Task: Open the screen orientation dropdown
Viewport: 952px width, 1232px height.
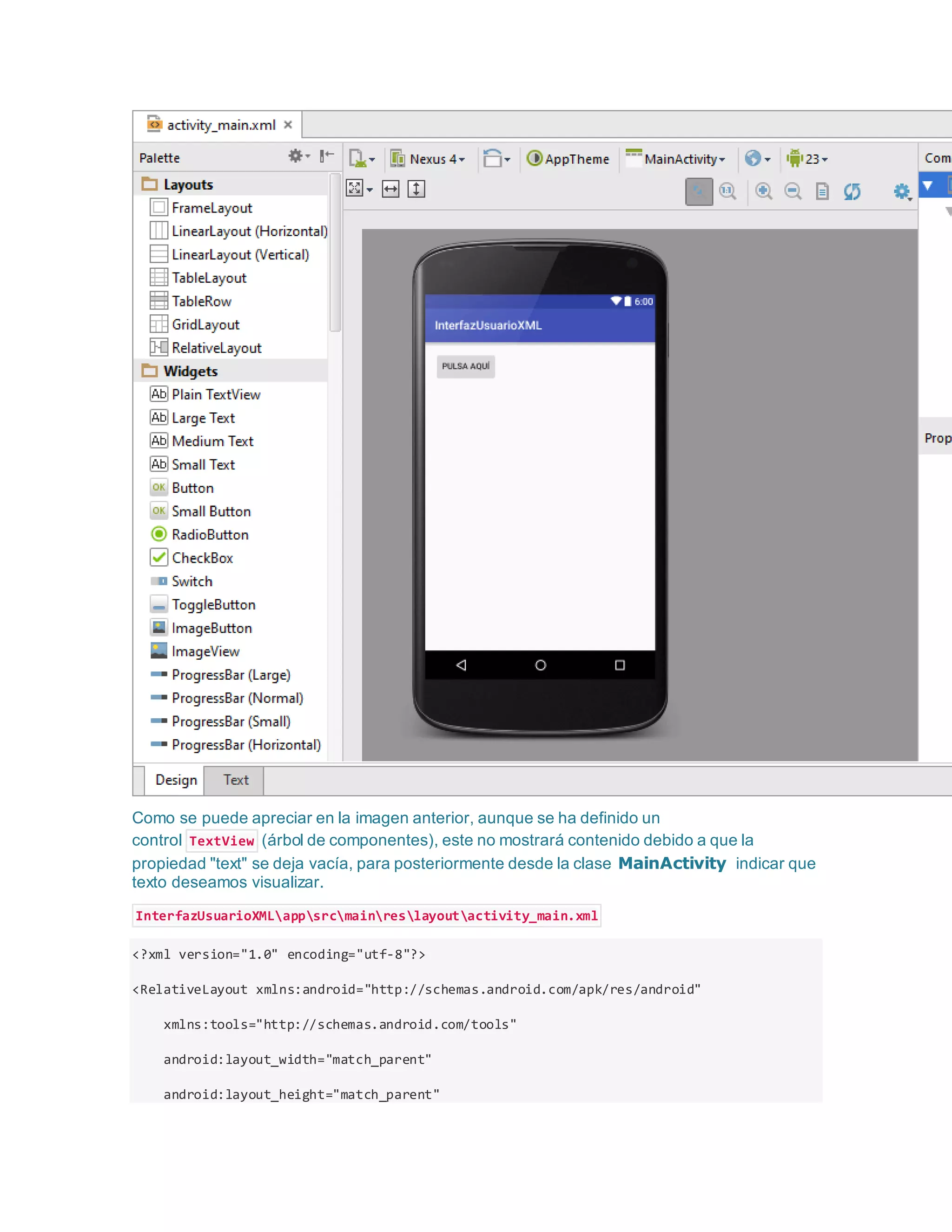Action: click(496, 159)
